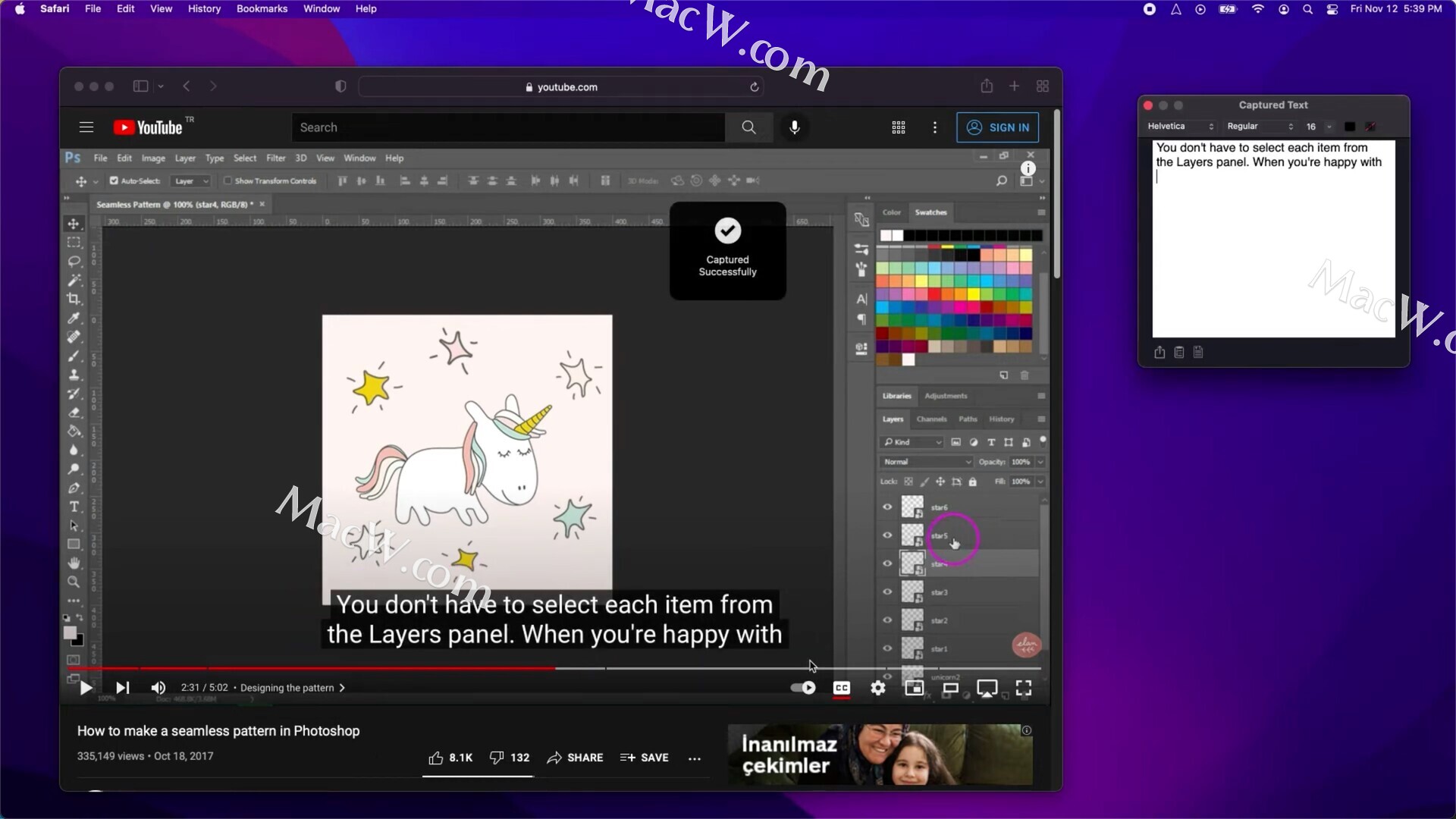Open new Safari tab
This screenshot has width=1456, height=819.
click(1014, 86)
